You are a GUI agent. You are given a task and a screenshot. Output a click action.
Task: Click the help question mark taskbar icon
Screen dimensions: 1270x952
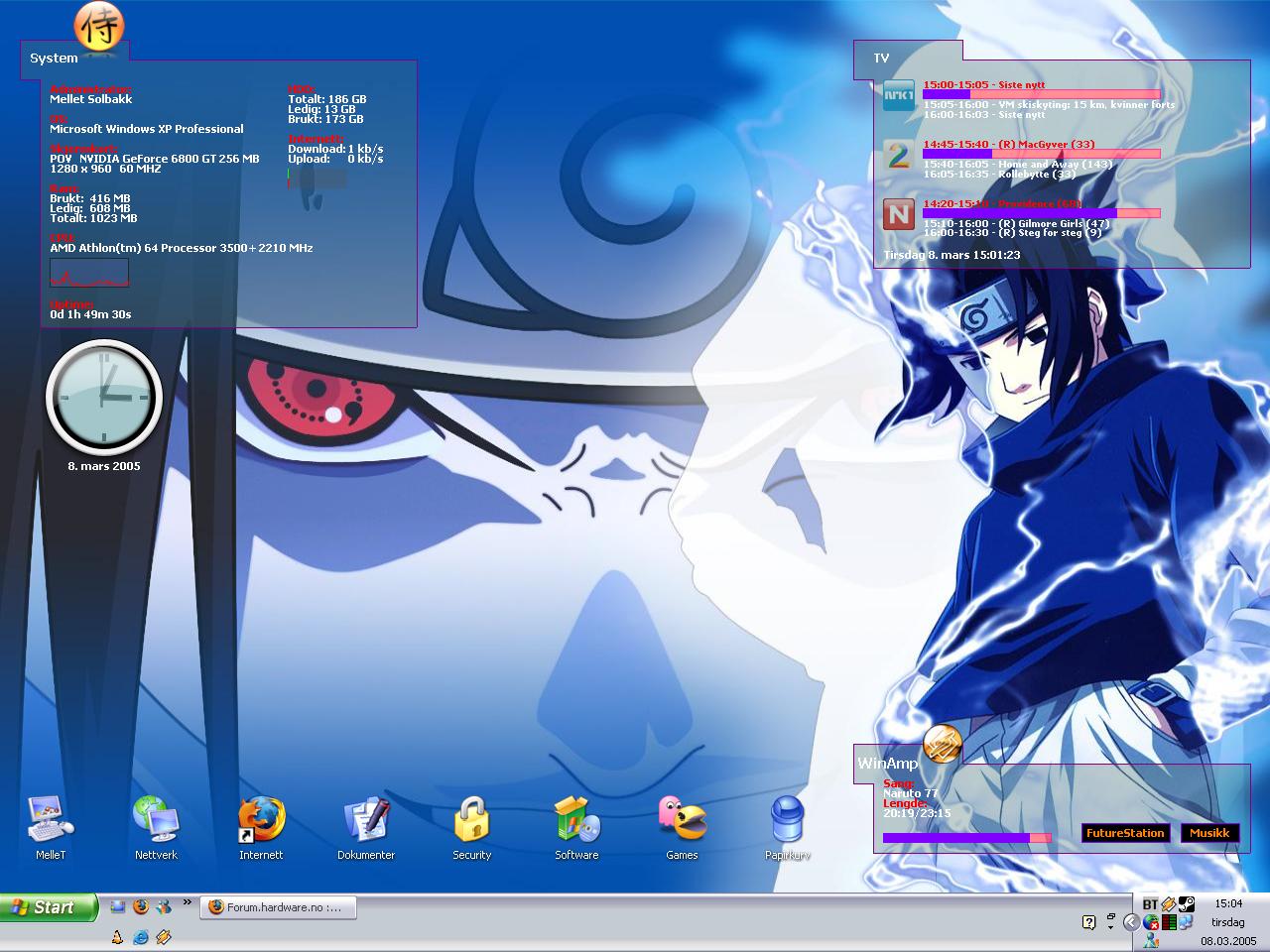point(1089,922)
